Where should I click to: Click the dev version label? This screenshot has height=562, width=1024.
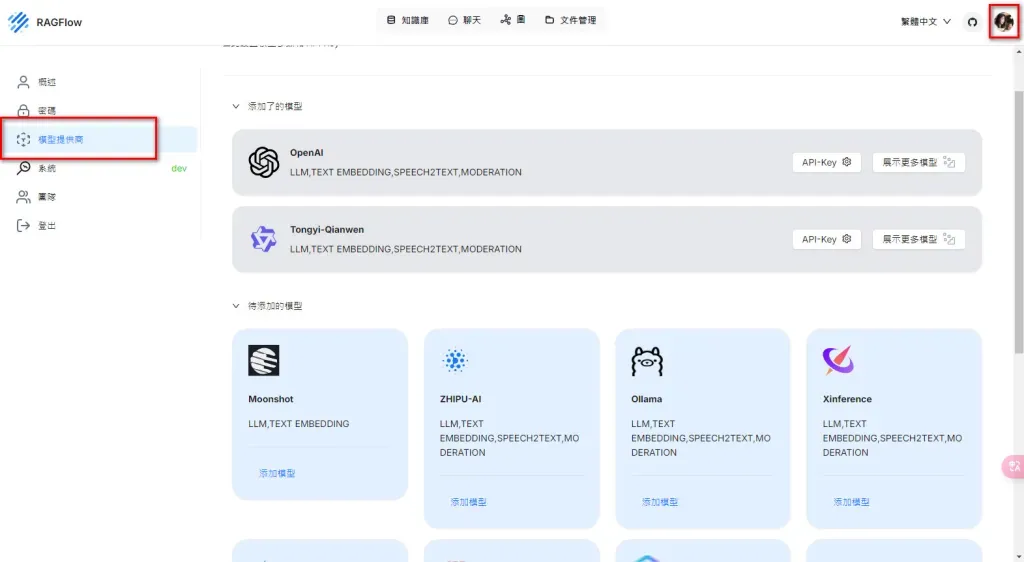click(x=179, y=168)
